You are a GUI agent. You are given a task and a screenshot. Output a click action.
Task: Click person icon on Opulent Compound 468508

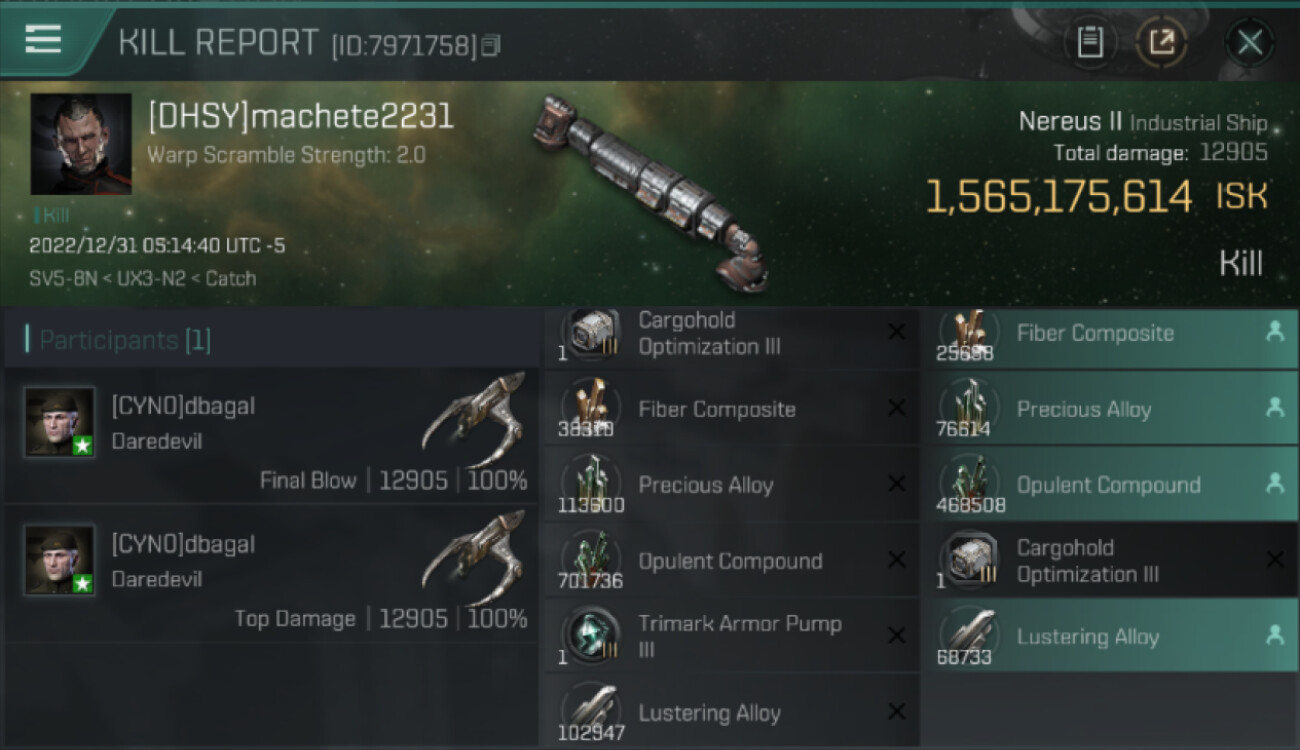pos(1274,484)
